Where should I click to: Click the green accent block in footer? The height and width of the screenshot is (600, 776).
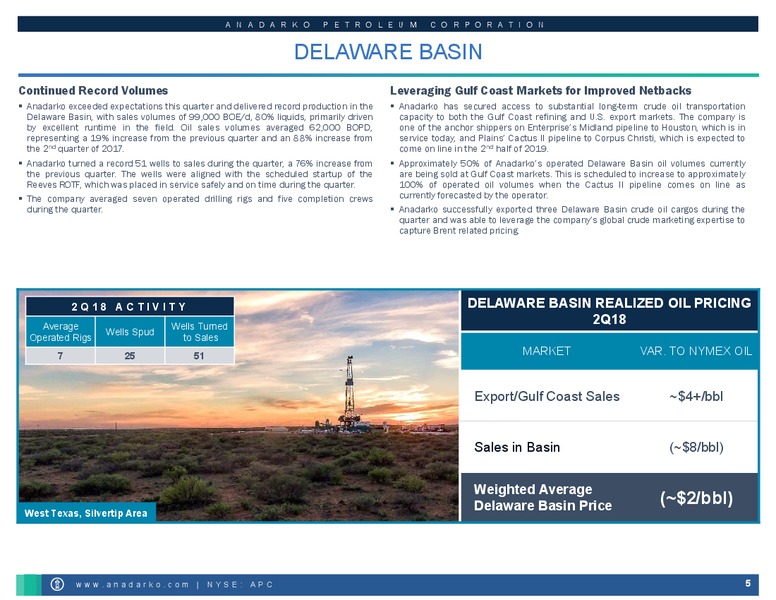tap(29, 585)
